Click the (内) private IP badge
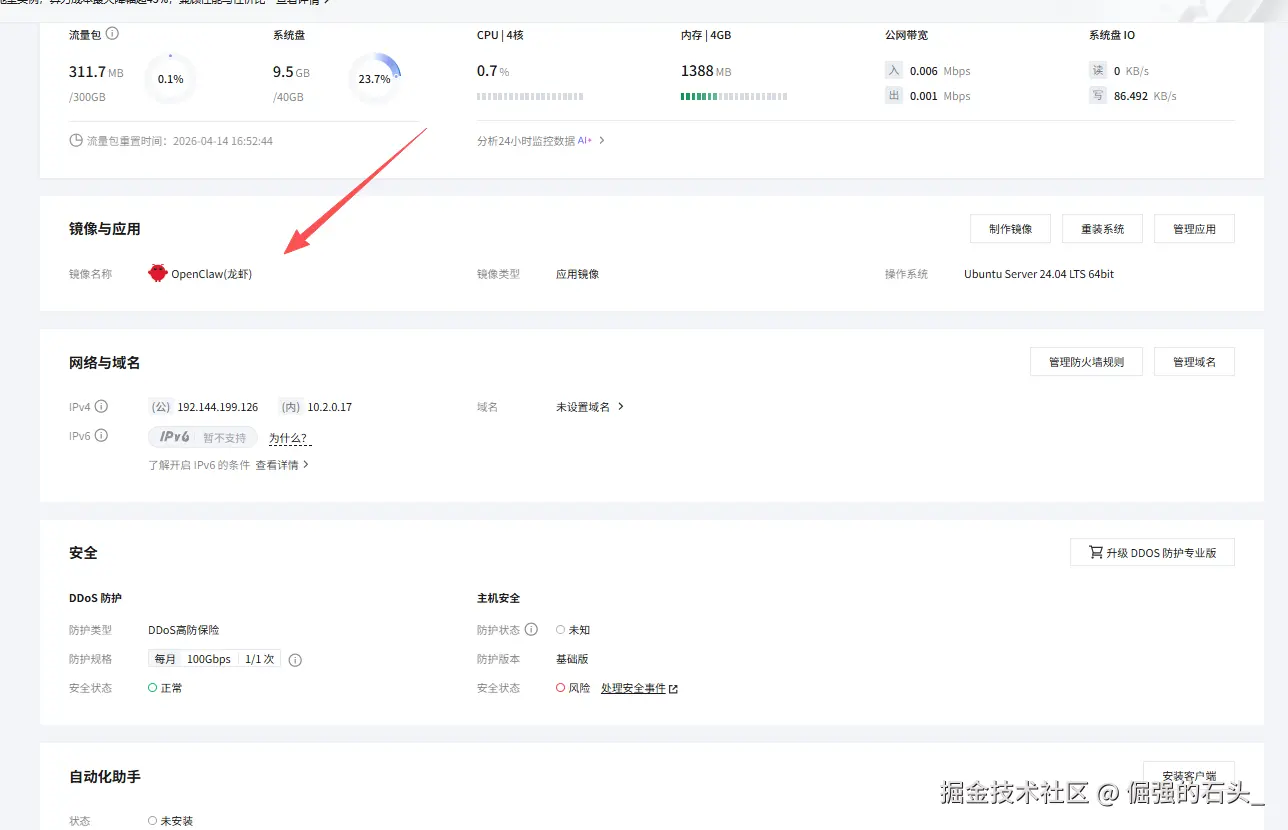Image resolution: width=1288 pixels, height=830 pixels. click(x=290, y=407)
